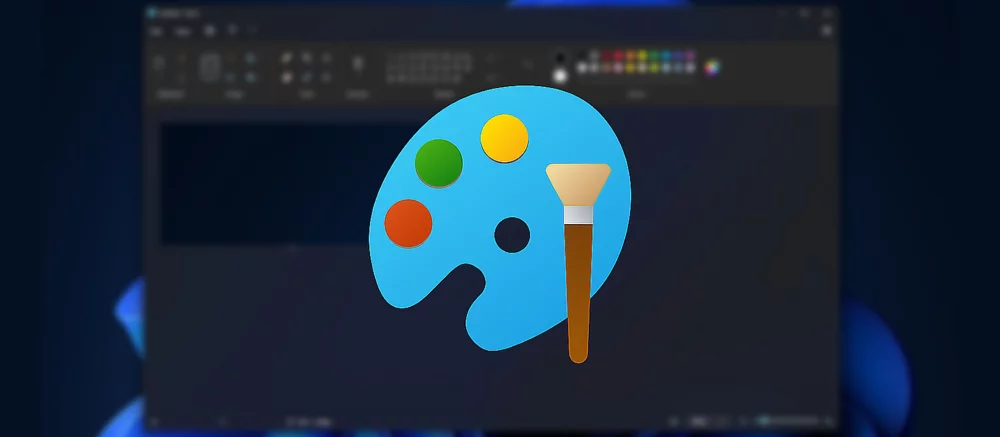Select the black Color 1 circle

click(x=560, y=58)
